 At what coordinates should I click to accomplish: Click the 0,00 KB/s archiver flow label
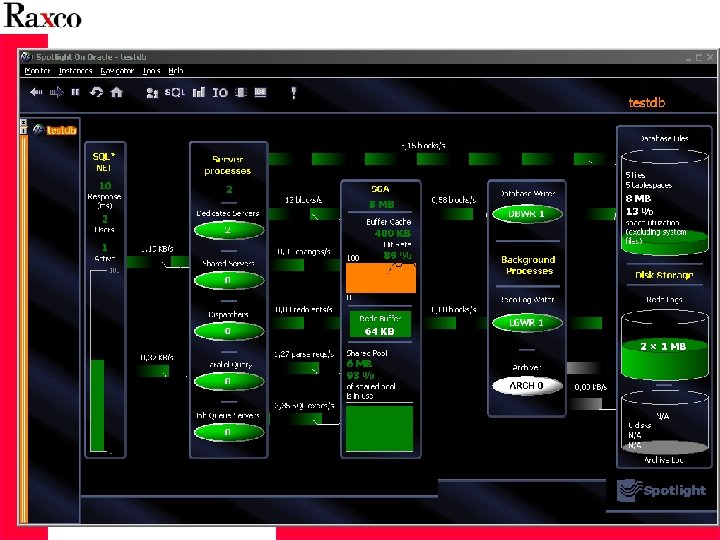pyautogui.click(x=591, y=387)
